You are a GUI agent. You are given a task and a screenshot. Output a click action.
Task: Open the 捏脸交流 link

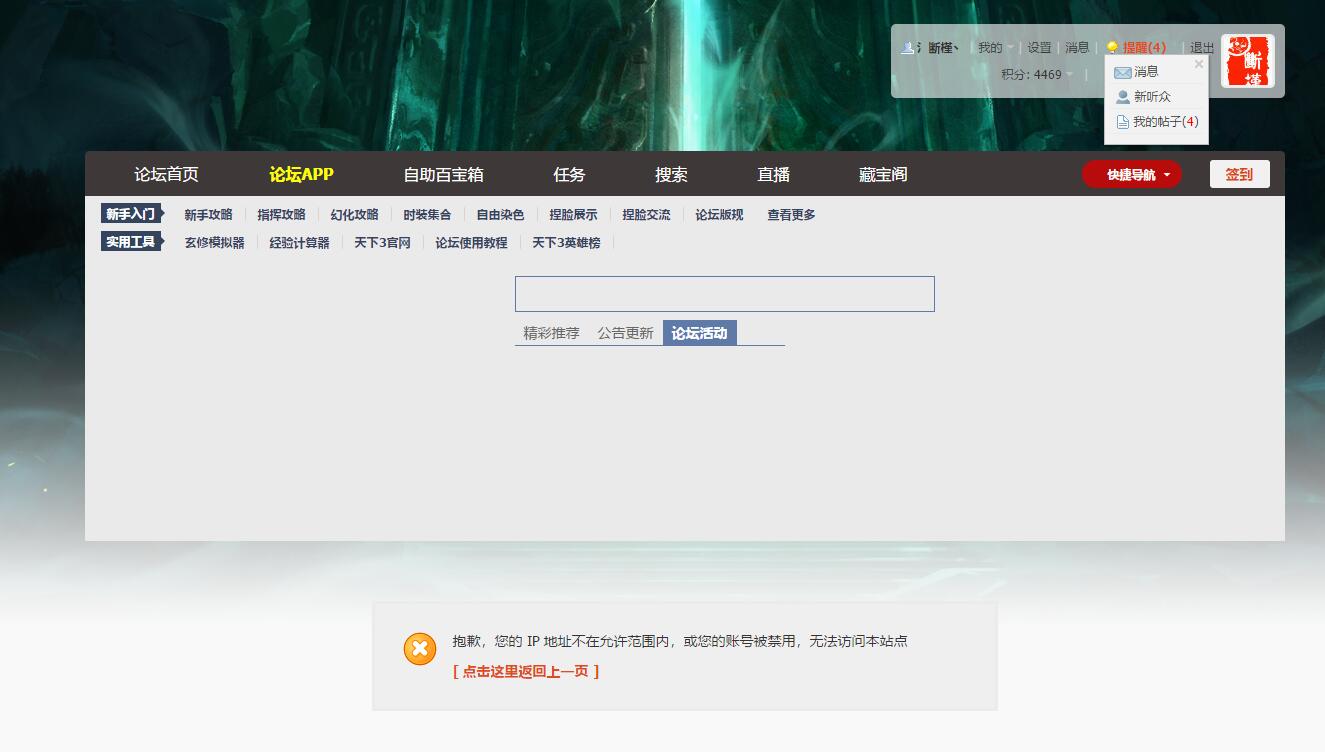coord(646,215)
